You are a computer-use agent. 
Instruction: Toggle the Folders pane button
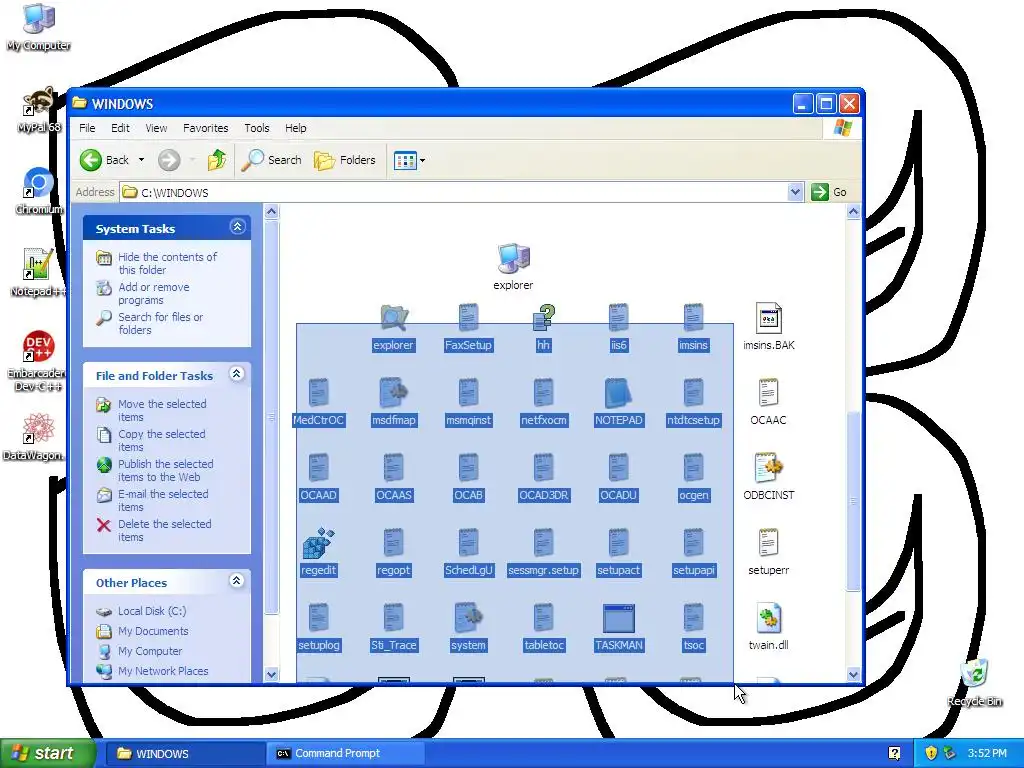coord(345,160)
